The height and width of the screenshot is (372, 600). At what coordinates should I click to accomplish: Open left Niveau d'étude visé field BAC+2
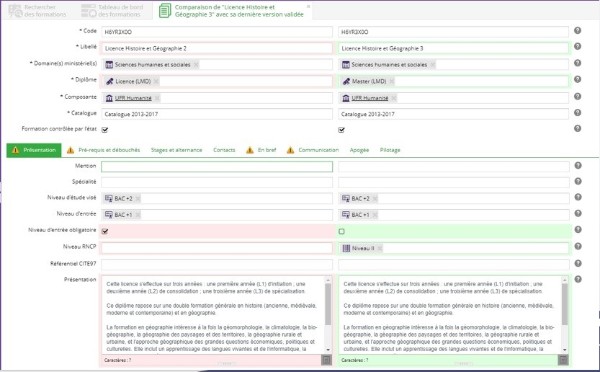[x=217, y=198]
